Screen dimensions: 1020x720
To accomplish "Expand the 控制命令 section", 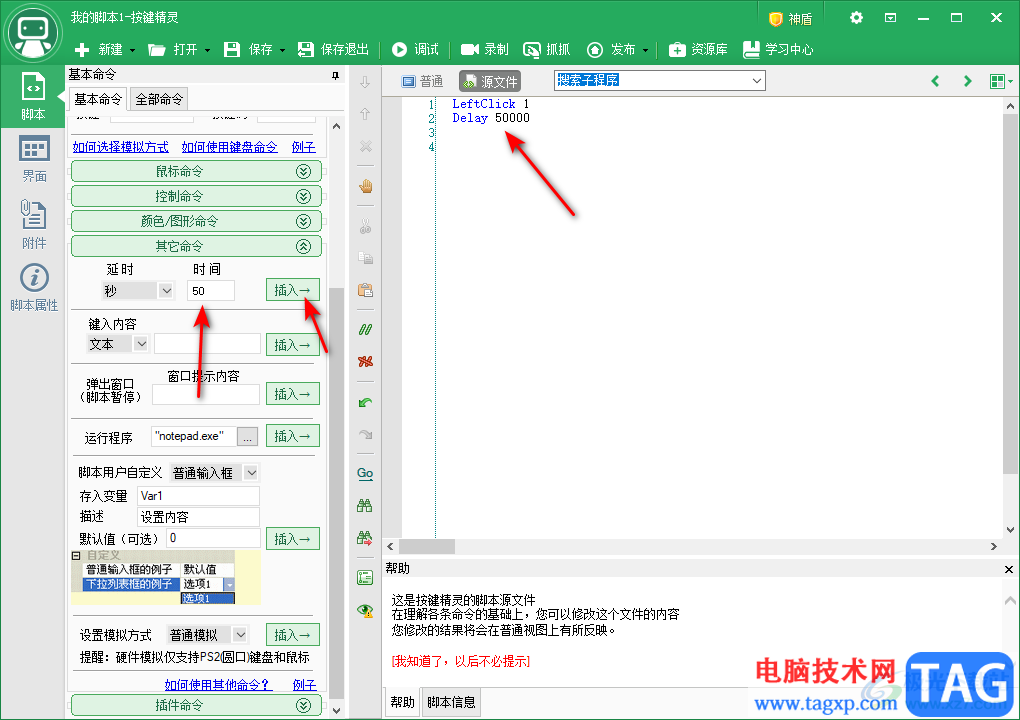I will click(x=196, y=196).
